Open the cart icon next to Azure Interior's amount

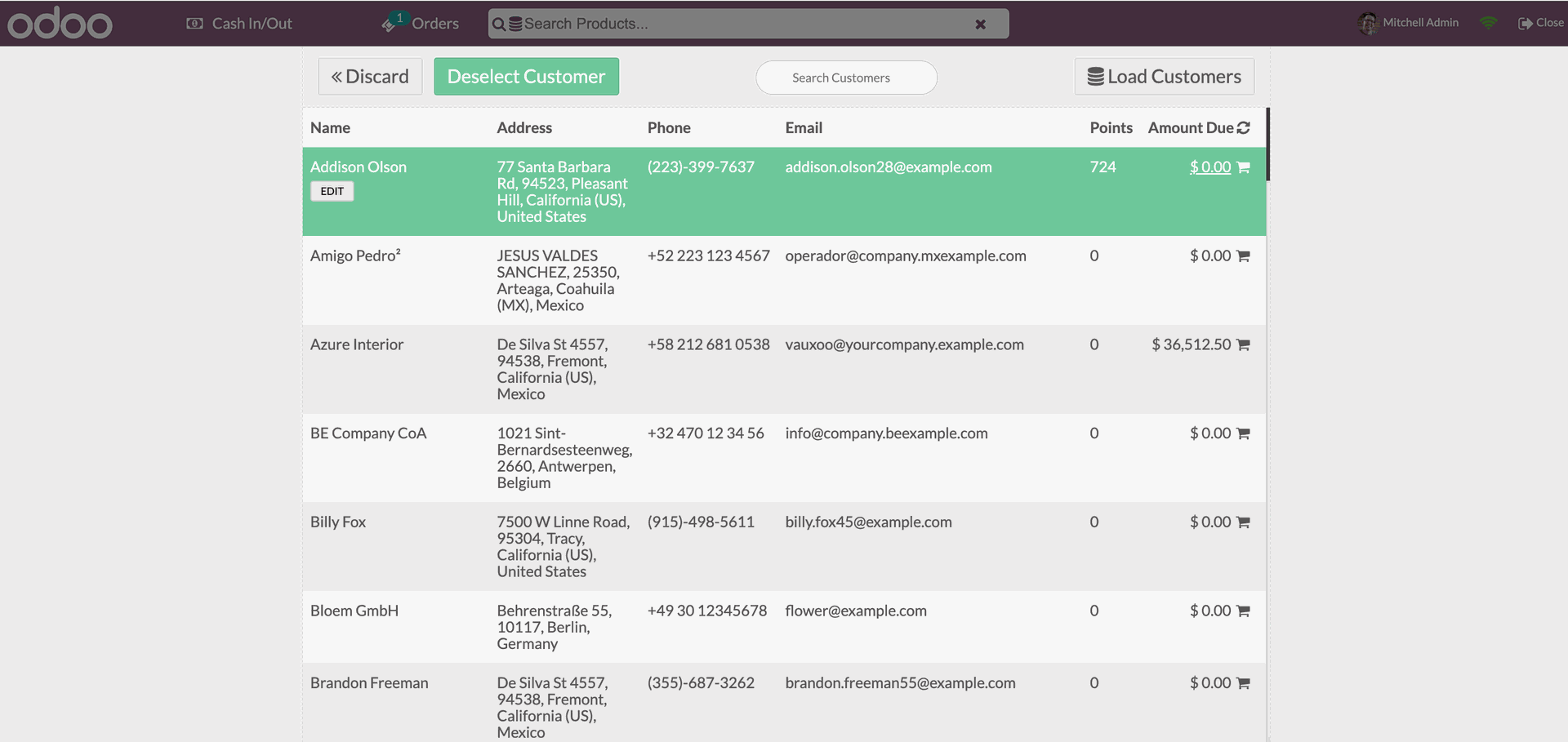(x=1243, y=344)
